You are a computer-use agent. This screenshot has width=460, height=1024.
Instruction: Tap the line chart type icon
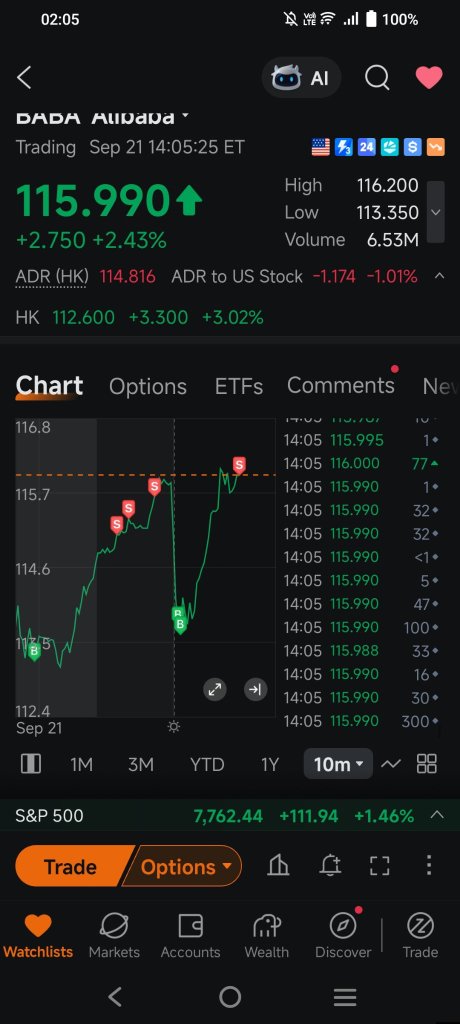tap(391, 763)
